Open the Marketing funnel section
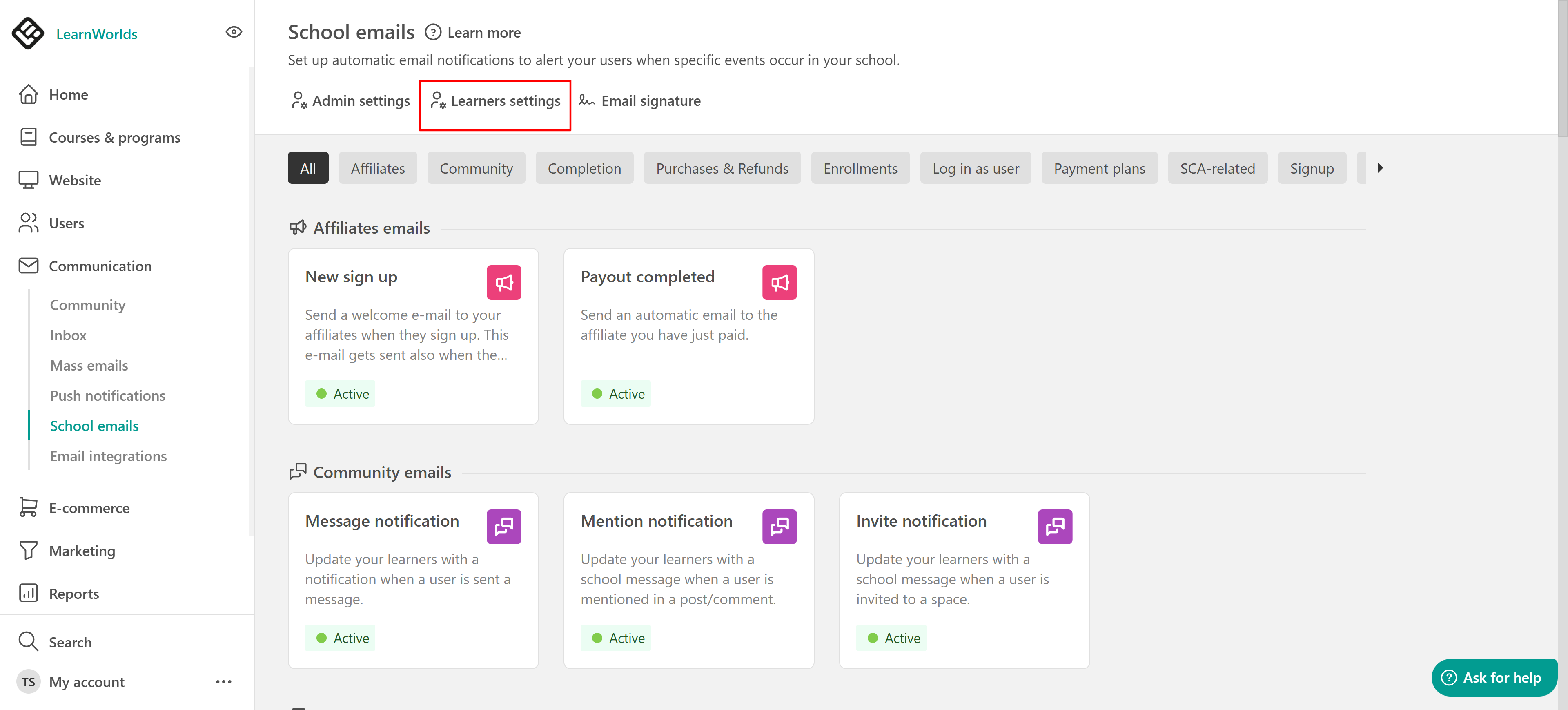 point(82,550)
